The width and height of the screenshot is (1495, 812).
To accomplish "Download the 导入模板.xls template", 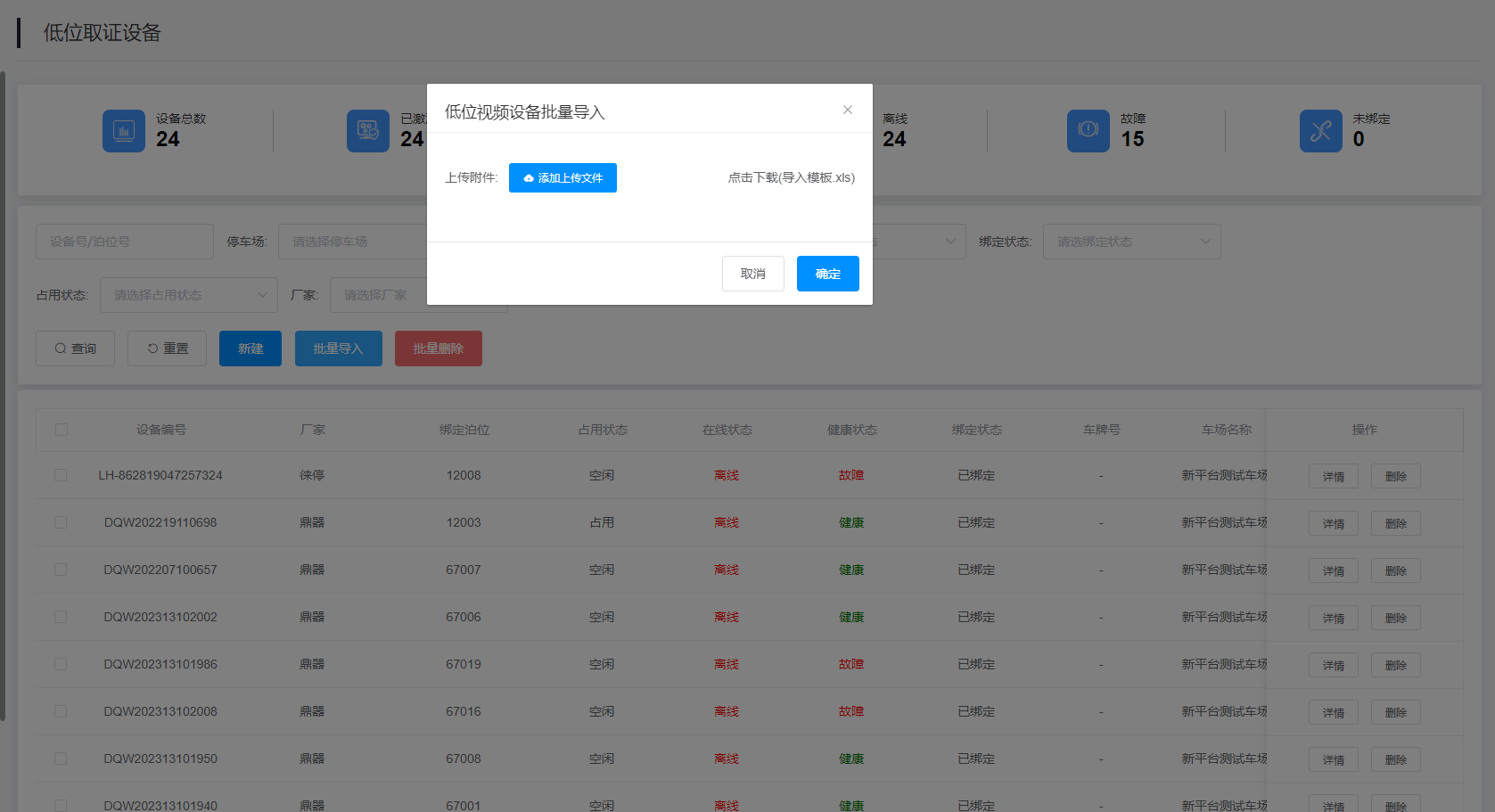I will pos(791,177).
